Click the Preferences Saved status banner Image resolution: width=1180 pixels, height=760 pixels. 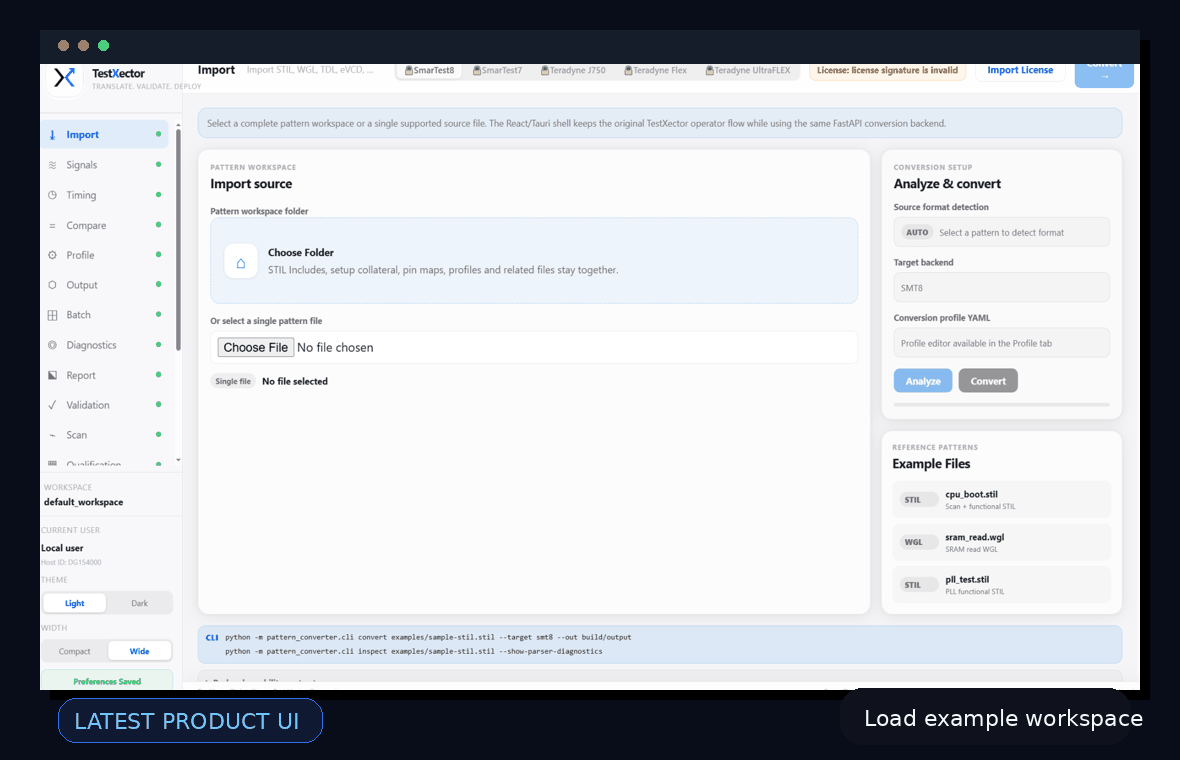click(107, 680)
